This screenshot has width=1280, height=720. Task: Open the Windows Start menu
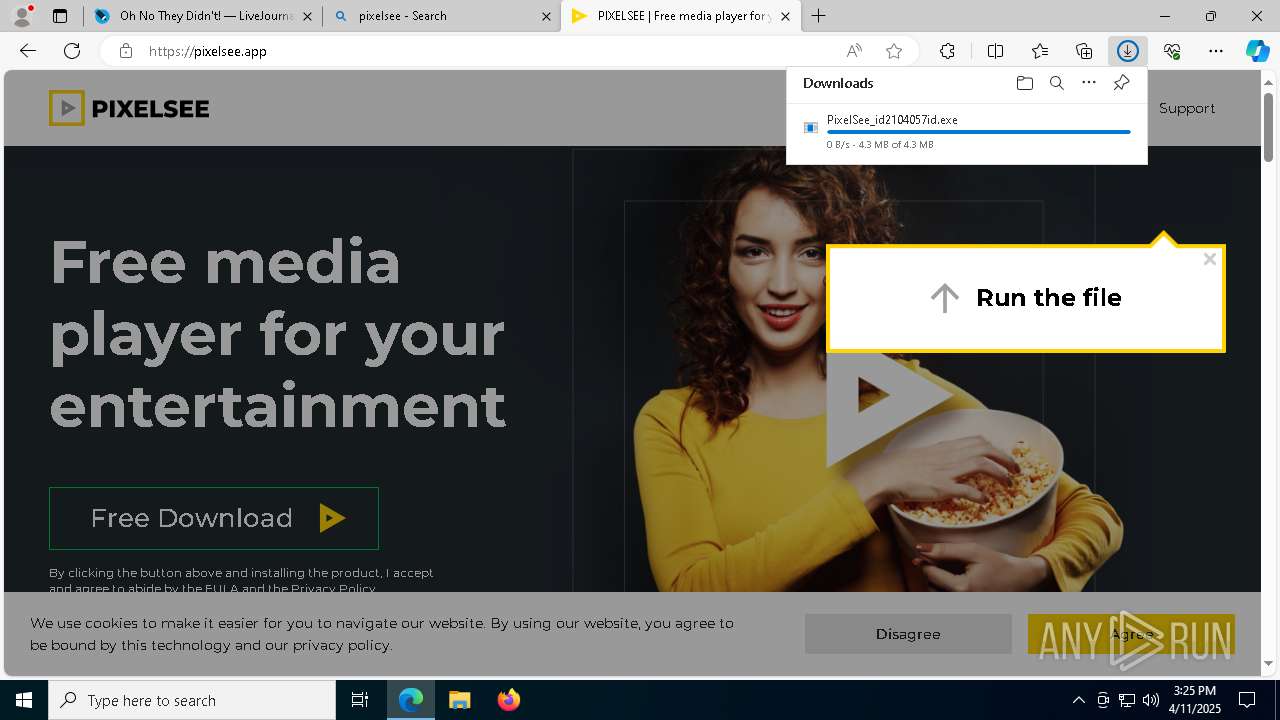[24, 700]
